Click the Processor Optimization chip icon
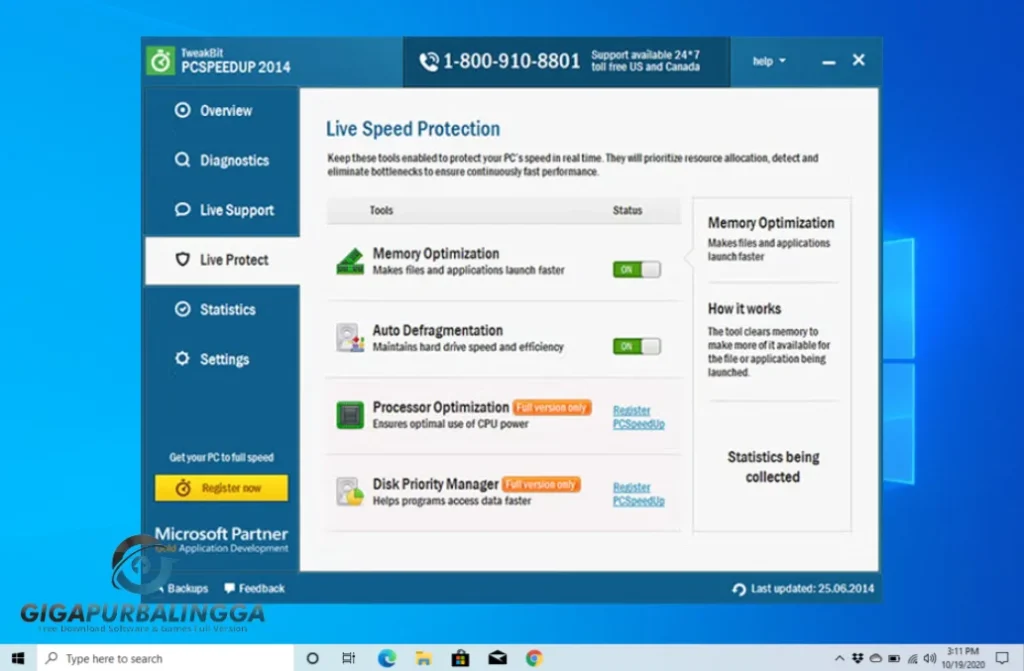The width and height of the screenshot is (1024, 671). pyautogui.click(x=350, y=415)
